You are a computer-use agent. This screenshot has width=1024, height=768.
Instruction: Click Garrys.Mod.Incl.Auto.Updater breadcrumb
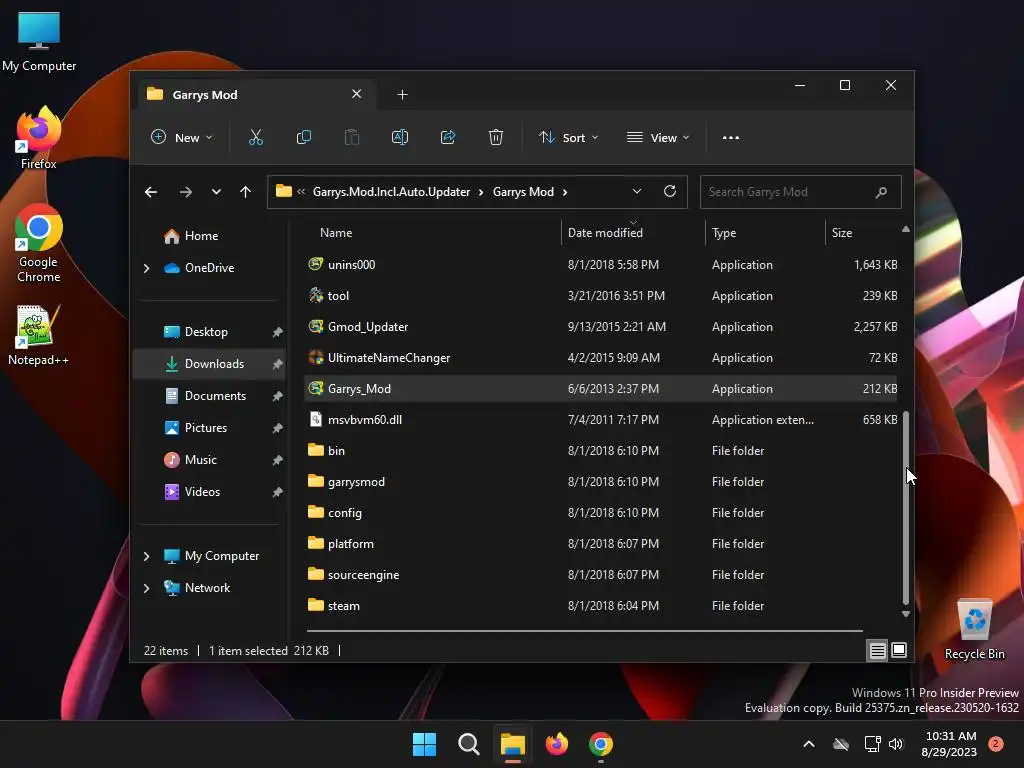coord(391,192)
